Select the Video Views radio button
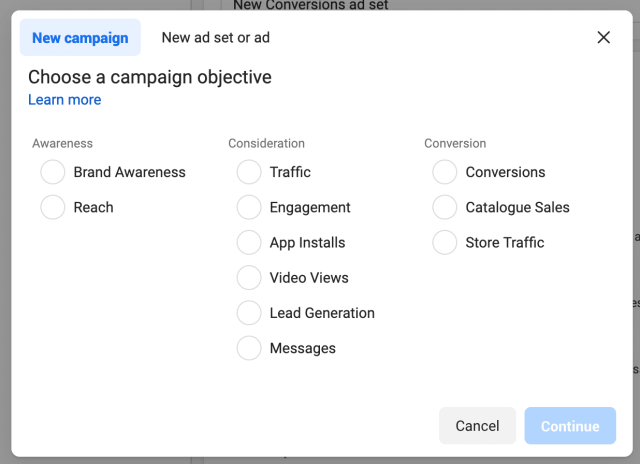This screenshot has width=640, height=464. pos(249,277)
